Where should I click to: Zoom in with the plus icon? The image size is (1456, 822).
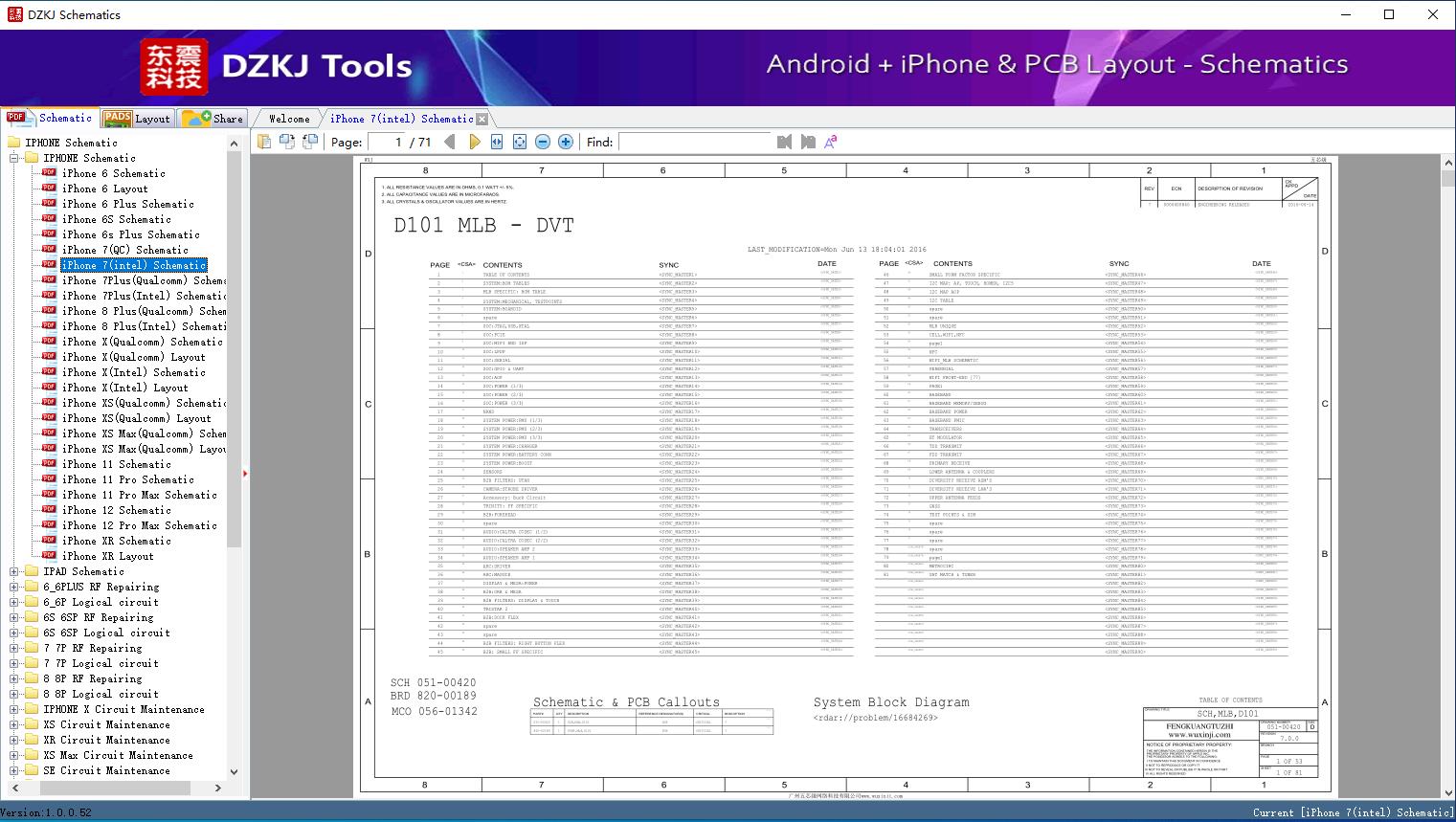point(566,142)
